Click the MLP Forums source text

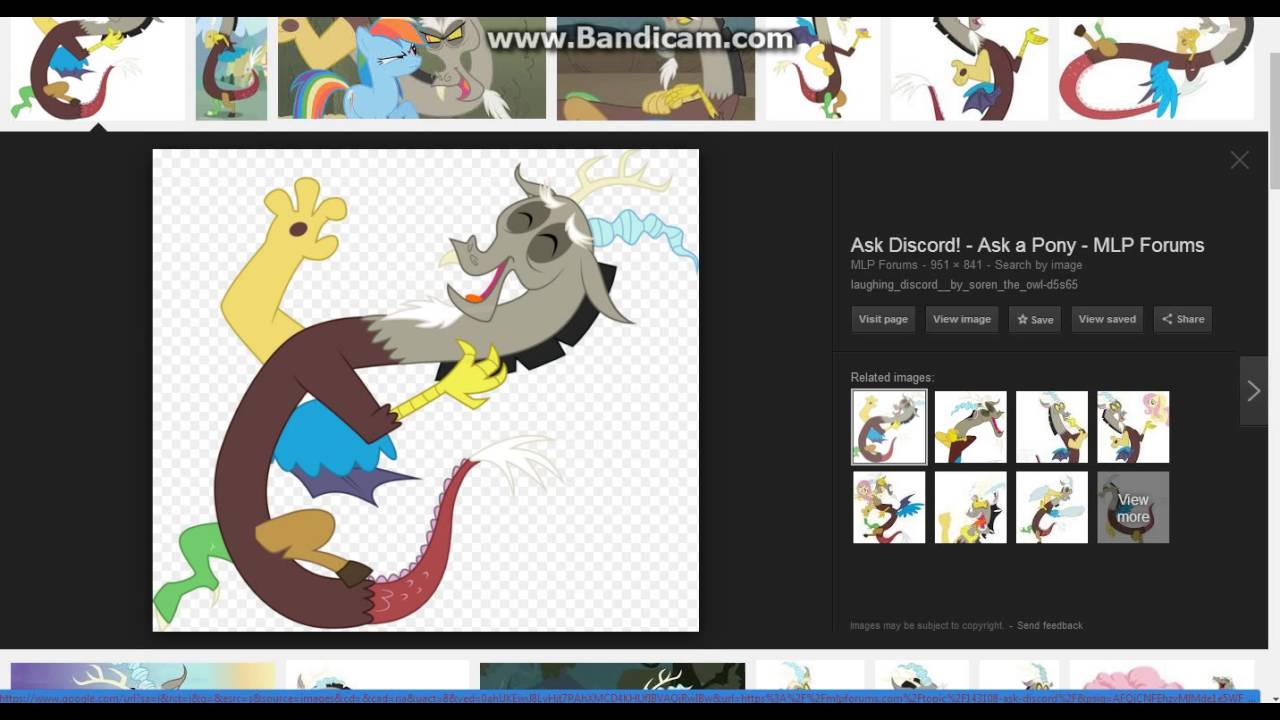[x=884, y=265]
